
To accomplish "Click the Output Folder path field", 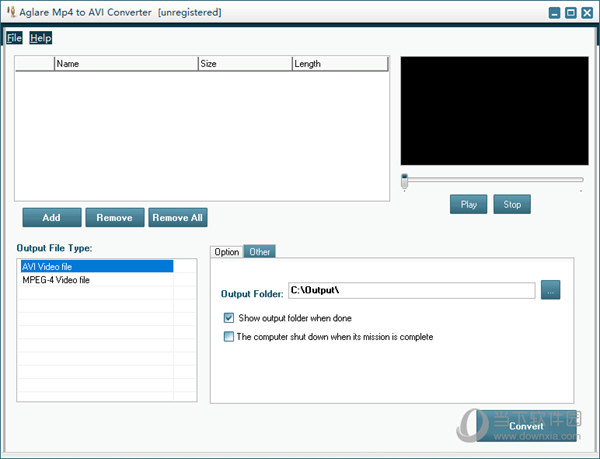I will coord(412,290).
